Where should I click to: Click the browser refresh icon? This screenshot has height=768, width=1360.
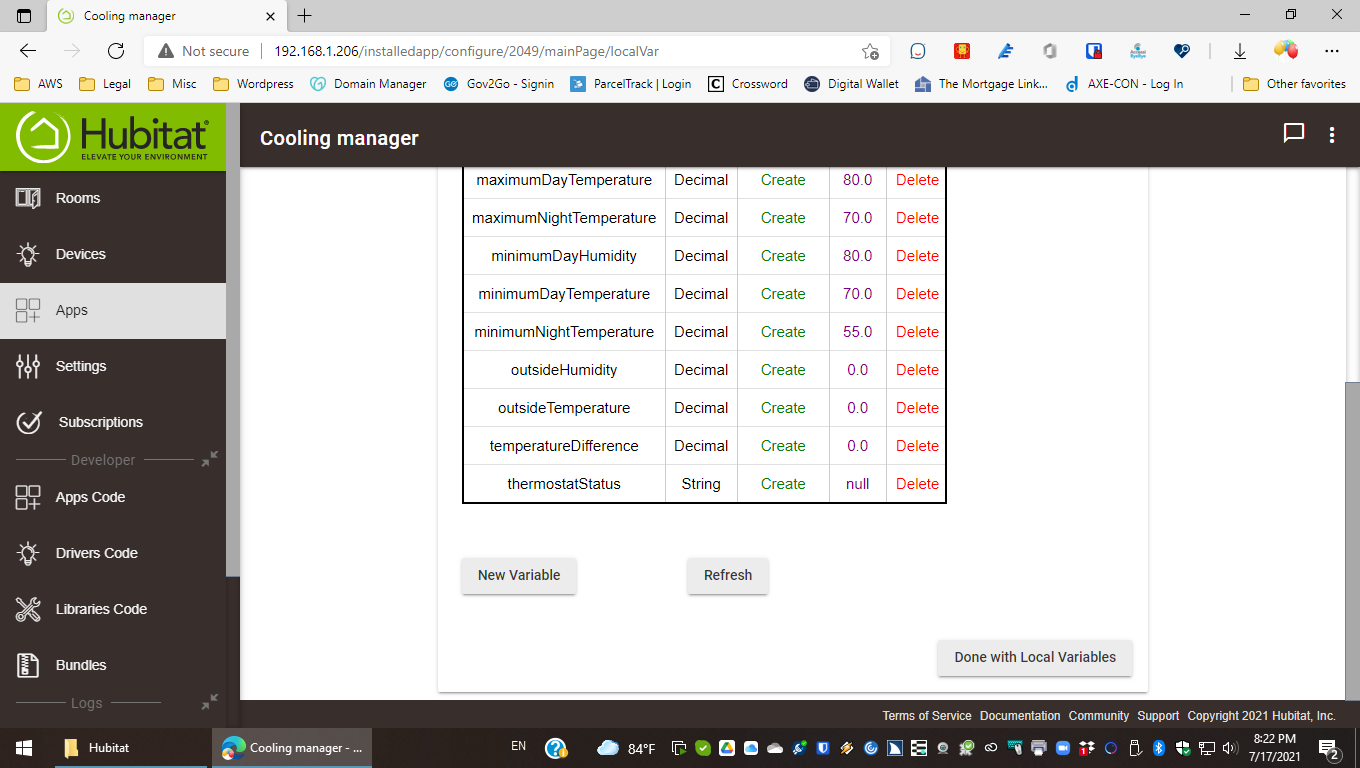116,51
